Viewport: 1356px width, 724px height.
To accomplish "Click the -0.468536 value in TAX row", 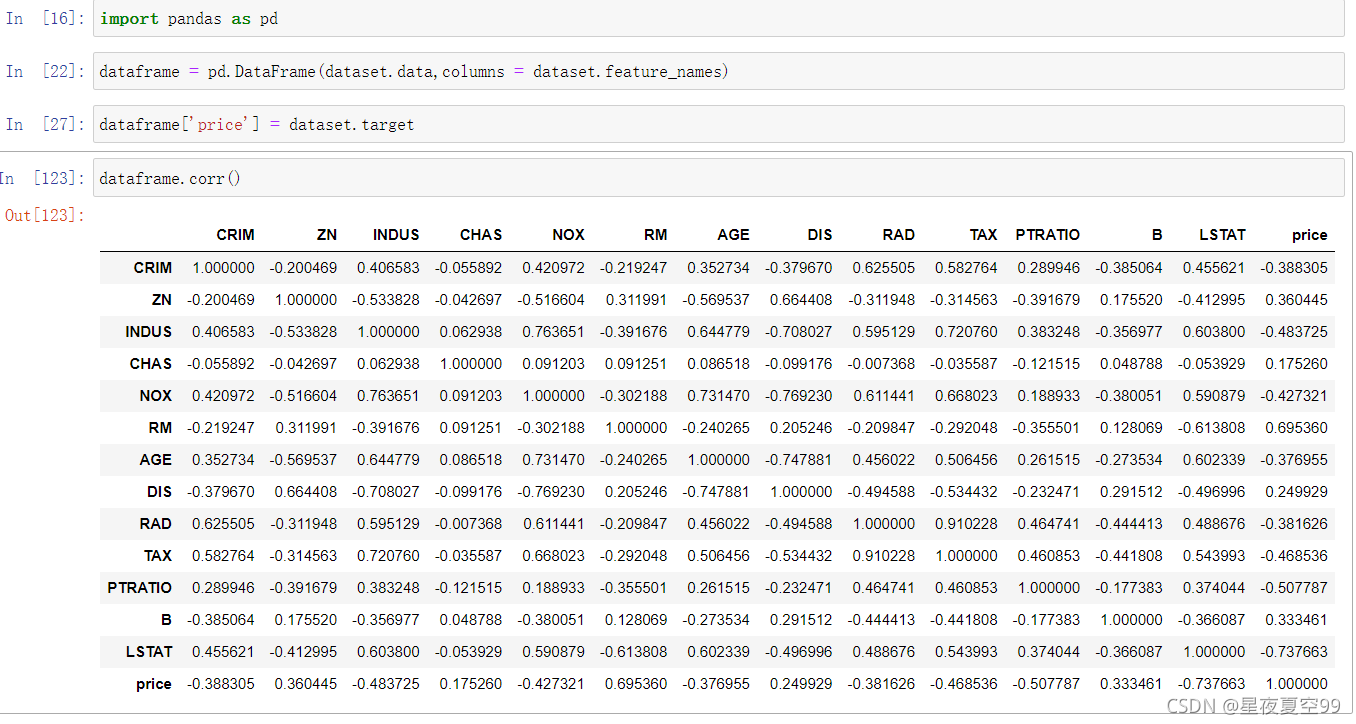I will (x=1294, y=556).
